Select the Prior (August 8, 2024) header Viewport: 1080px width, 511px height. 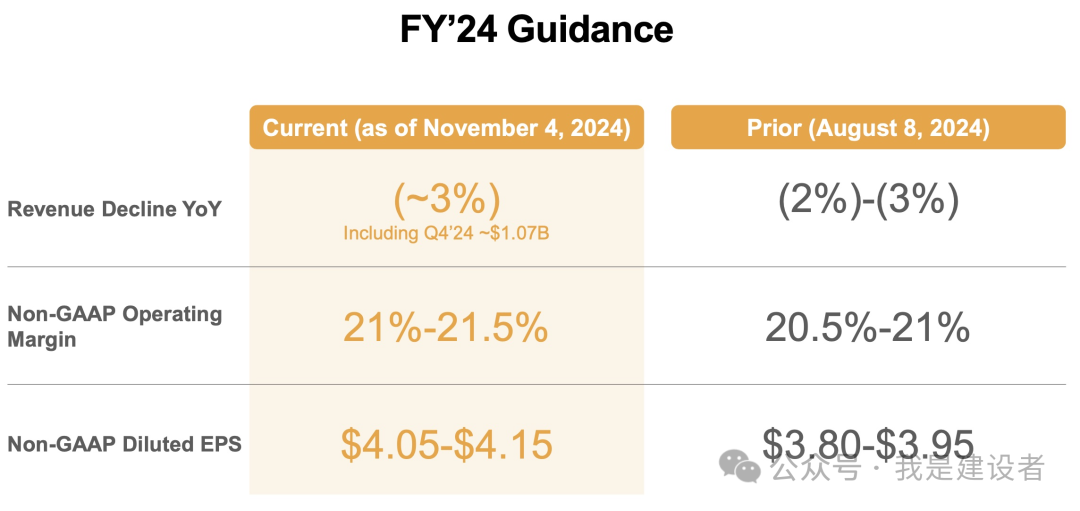pyautogui.click(x=867, y=128)
